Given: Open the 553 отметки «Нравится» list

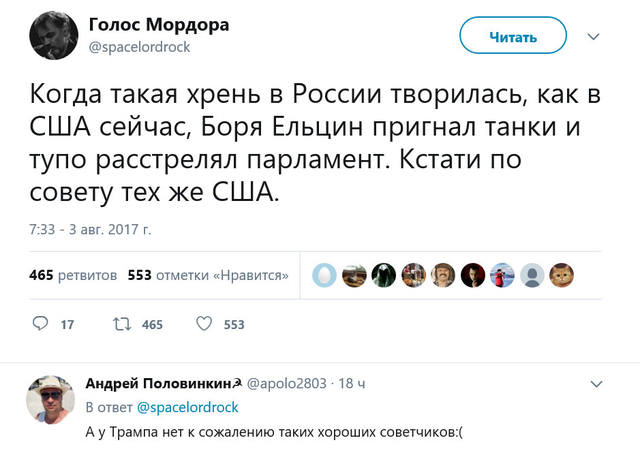Looking at the screenshot, I should [x=209, y=274].
